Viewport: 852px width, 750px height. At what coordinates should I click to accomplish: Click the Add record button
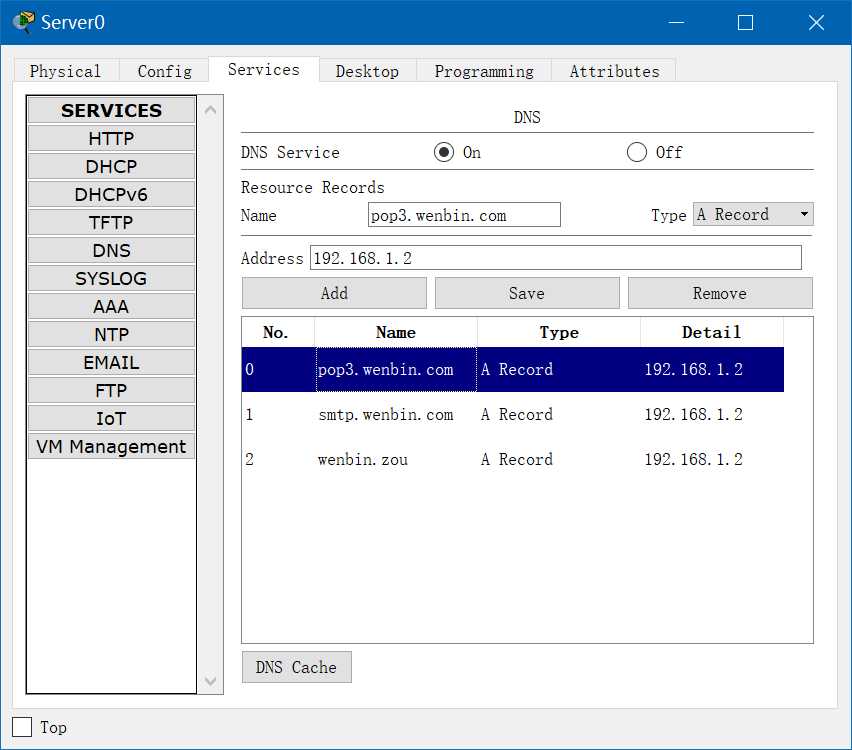[x=334, y=293]
